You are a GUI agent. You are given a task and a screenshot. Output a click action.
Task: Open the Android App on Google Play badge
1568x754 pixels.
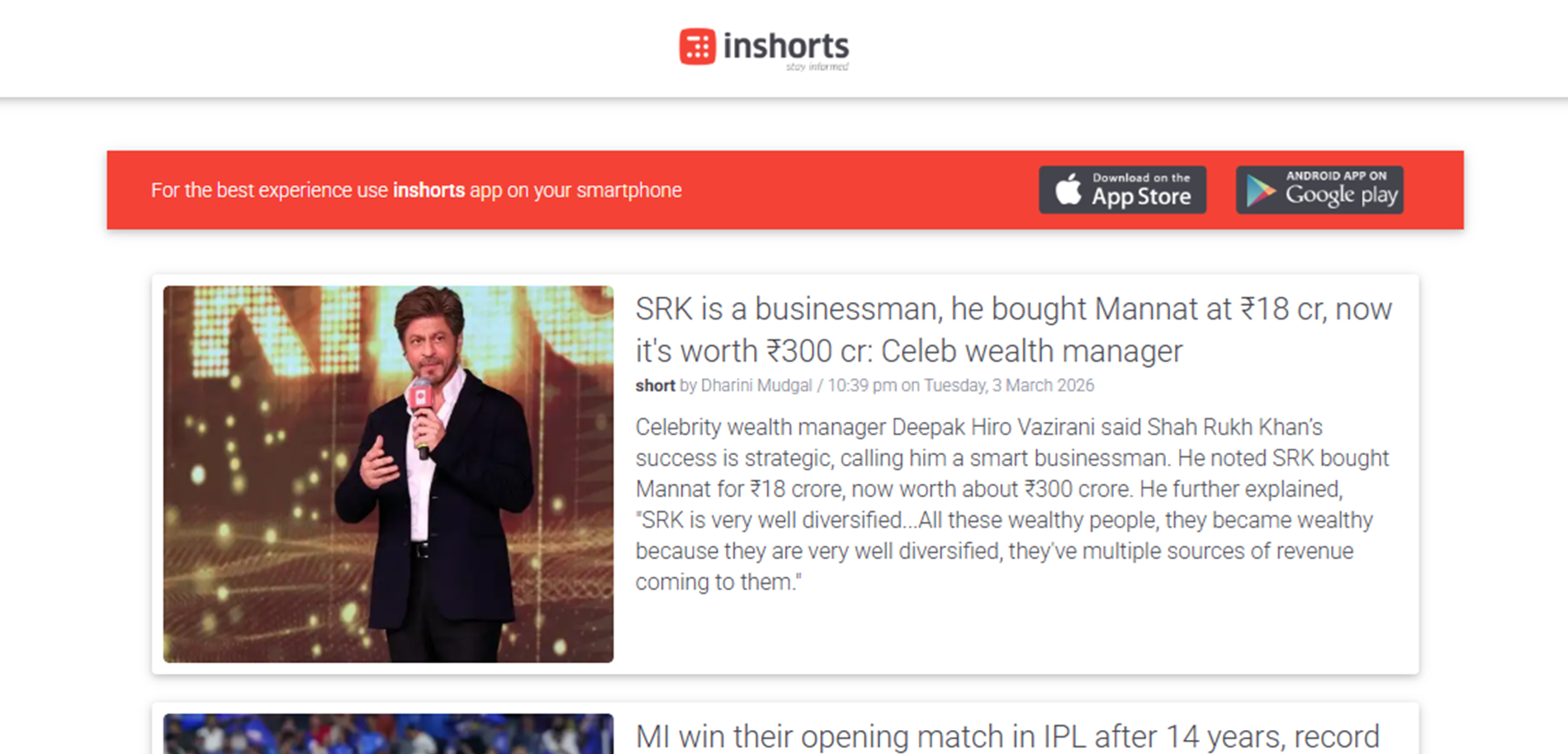[x=1319, y=190]
